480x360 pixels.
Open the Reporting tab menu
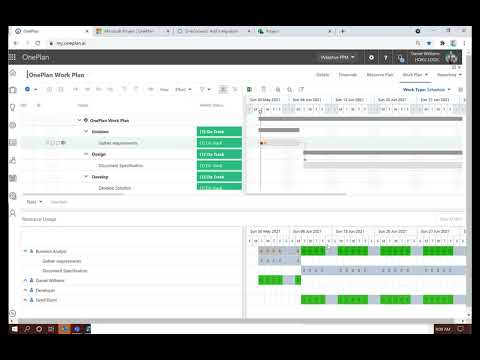point(449,75)
